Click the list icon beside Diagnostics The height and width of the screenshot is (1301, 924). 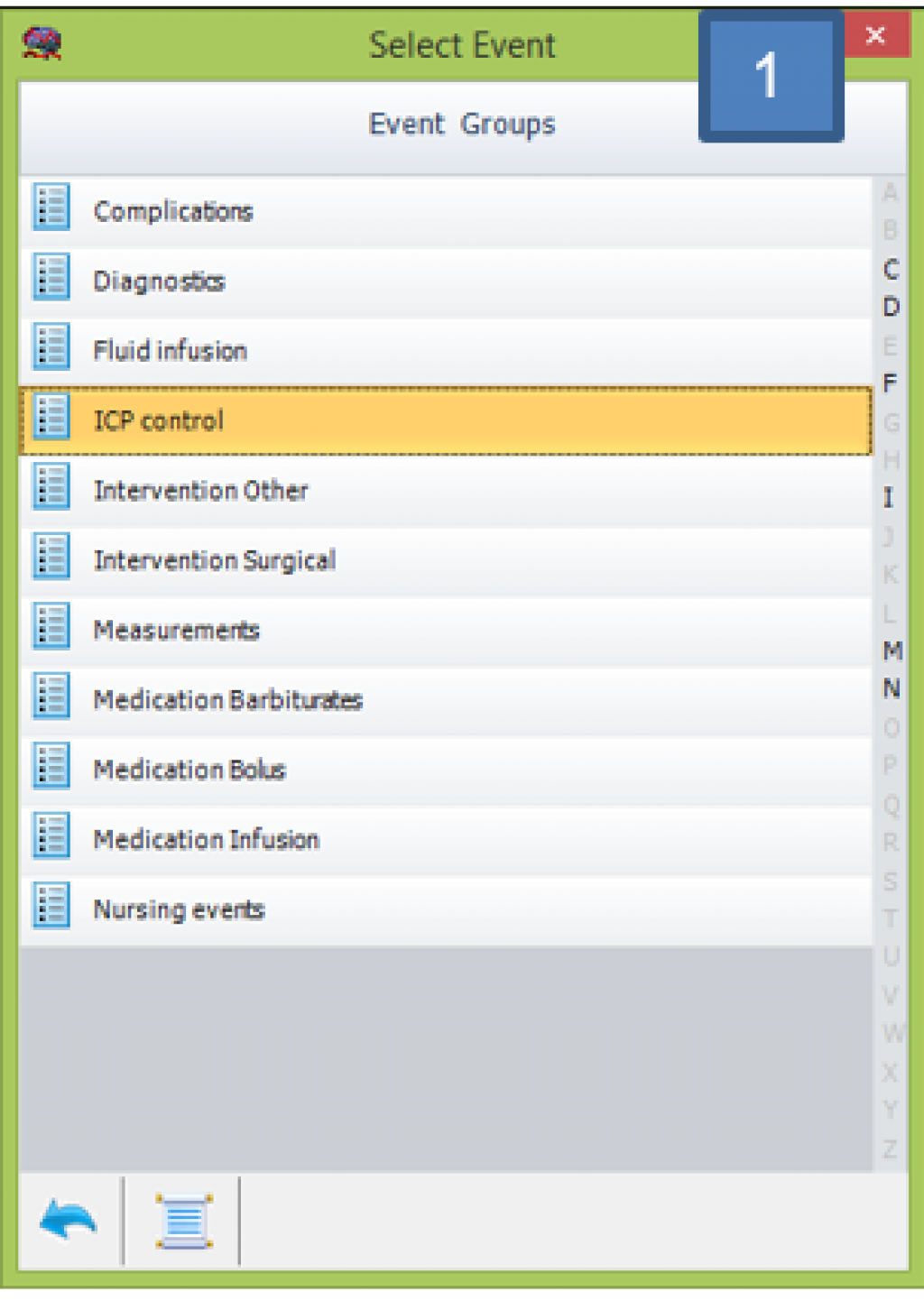click(51, 278)
